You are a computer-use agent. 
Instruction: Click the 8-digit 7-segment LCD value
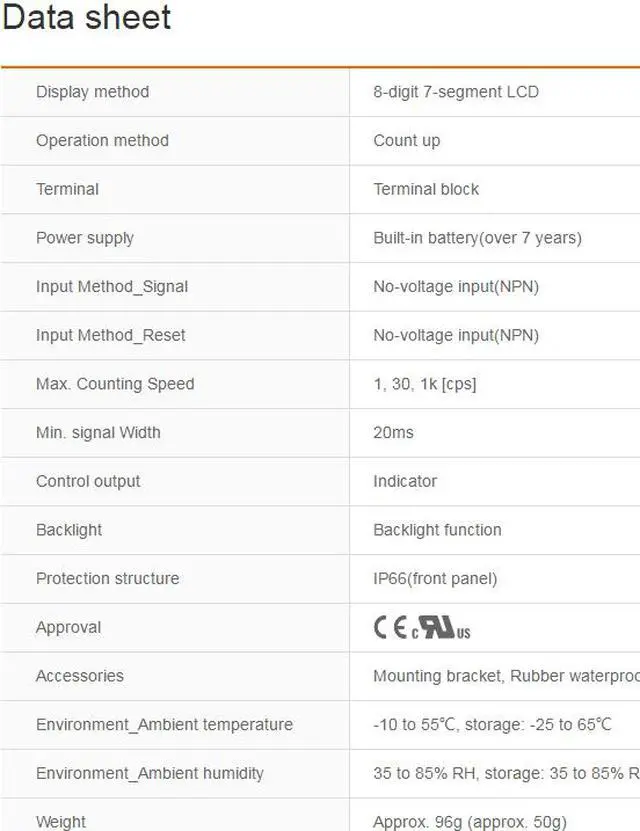(x=456, y=92)
